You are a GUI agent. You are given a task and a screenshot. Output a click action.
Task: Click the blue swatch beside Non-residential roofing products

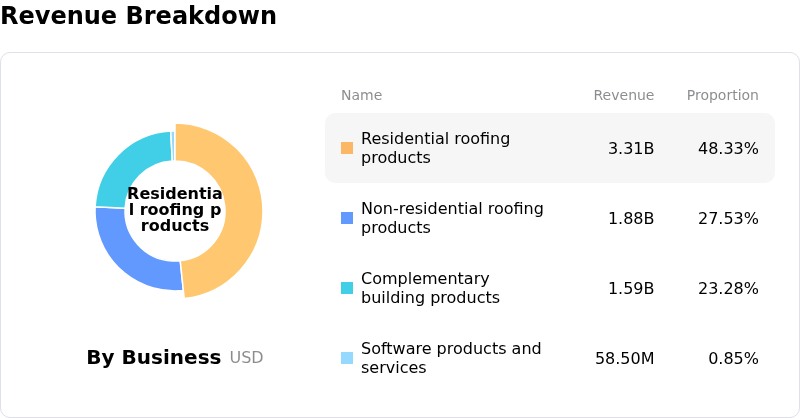click(x=347, y=218)
